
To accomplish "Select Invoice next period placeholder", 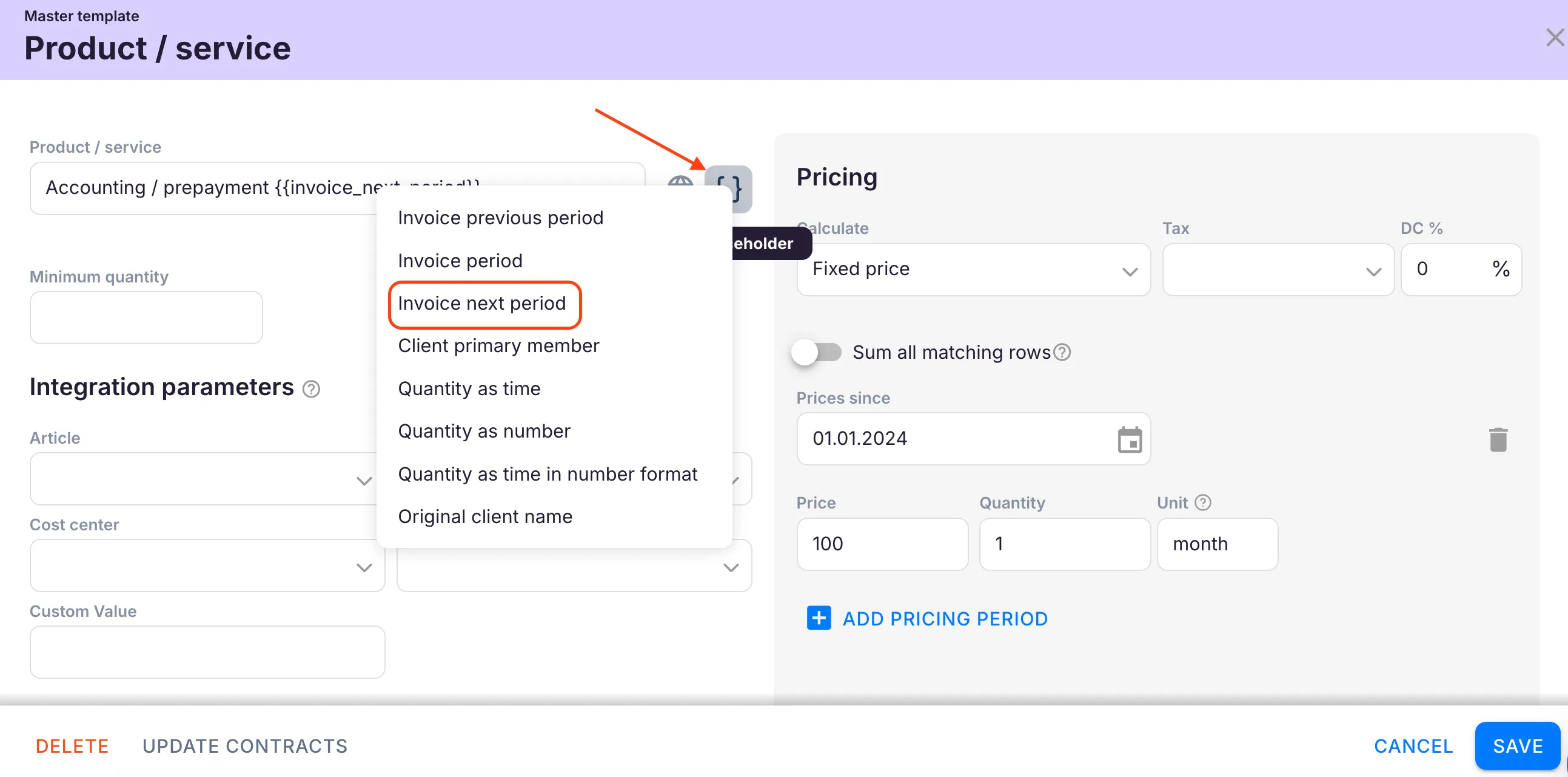I will click(x=481, y=303).
